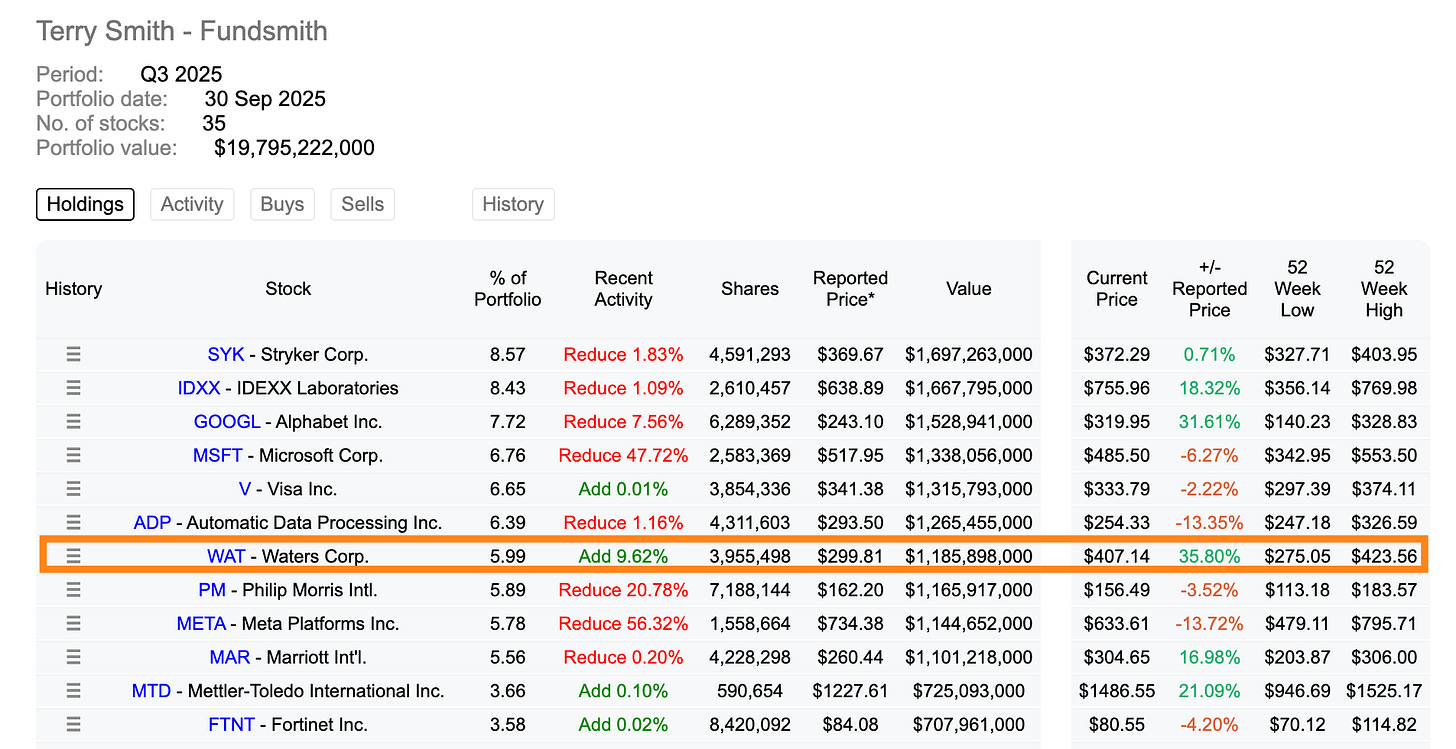Open history icon for IDEXX Laboratories row
The width and height of the screenshot is (1456, 749).
(73, 388)
